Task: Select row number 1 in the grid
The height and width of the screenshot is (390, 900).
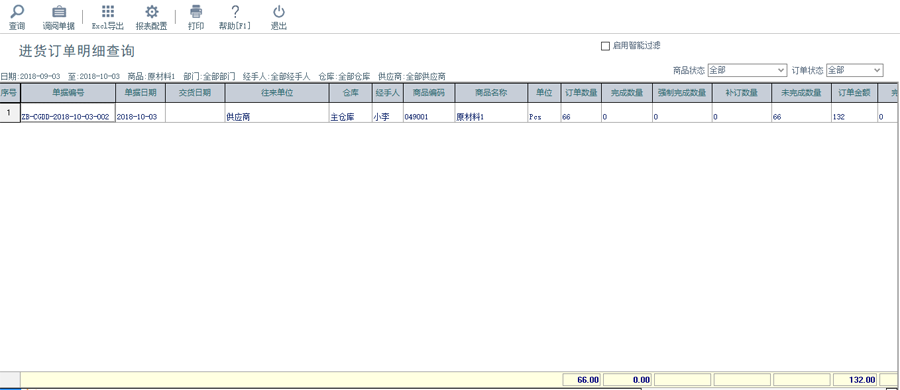Action: click(10, 113)
